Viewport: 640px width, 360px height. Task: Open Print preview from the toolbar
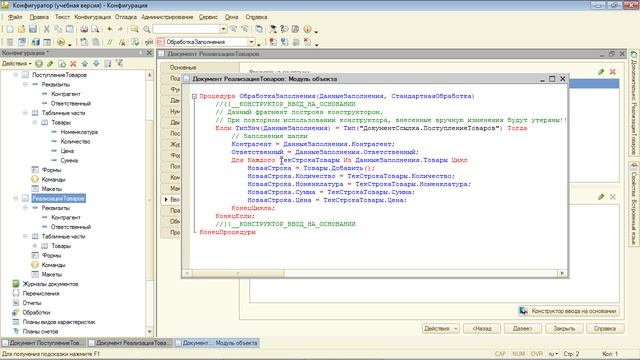[x=95, y=29]
